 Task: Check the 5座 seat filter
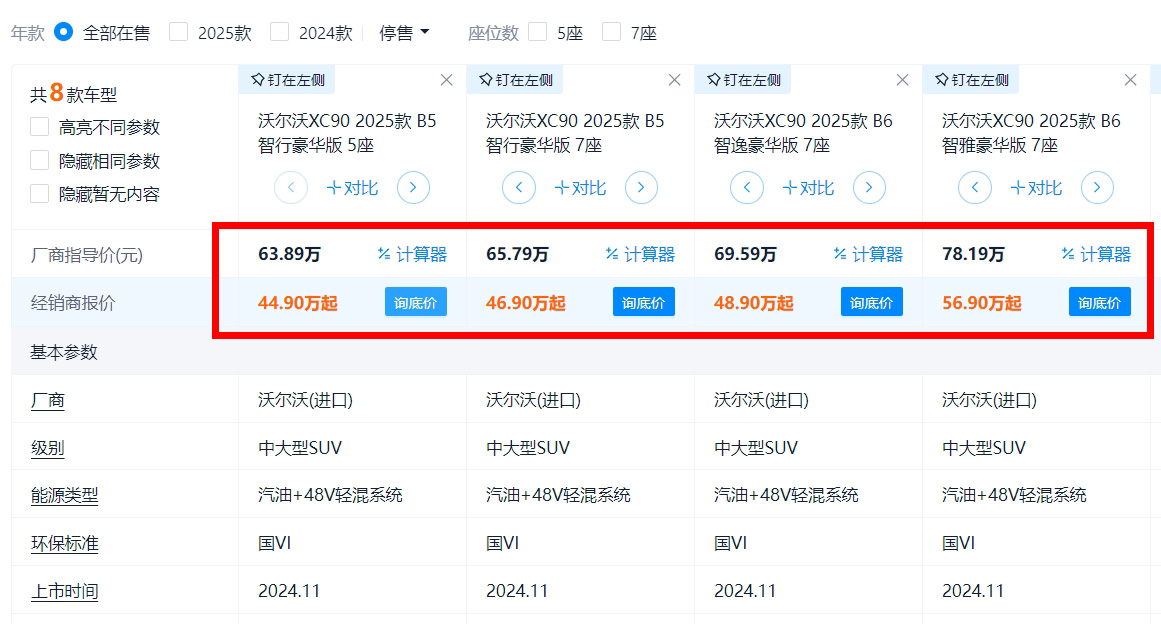pyautogui.click(x=538, y=32)
